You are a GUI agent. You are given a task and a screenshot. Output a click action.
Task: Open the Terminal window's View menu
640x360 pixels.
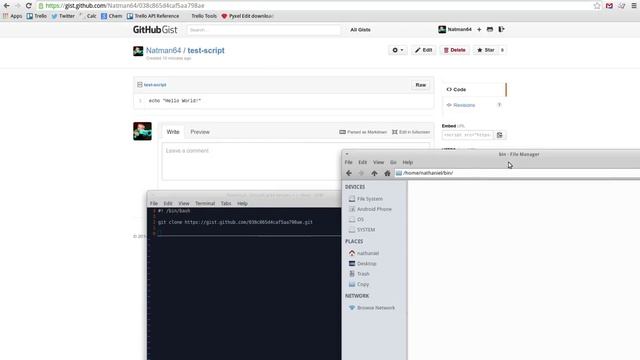click(184, 203)
